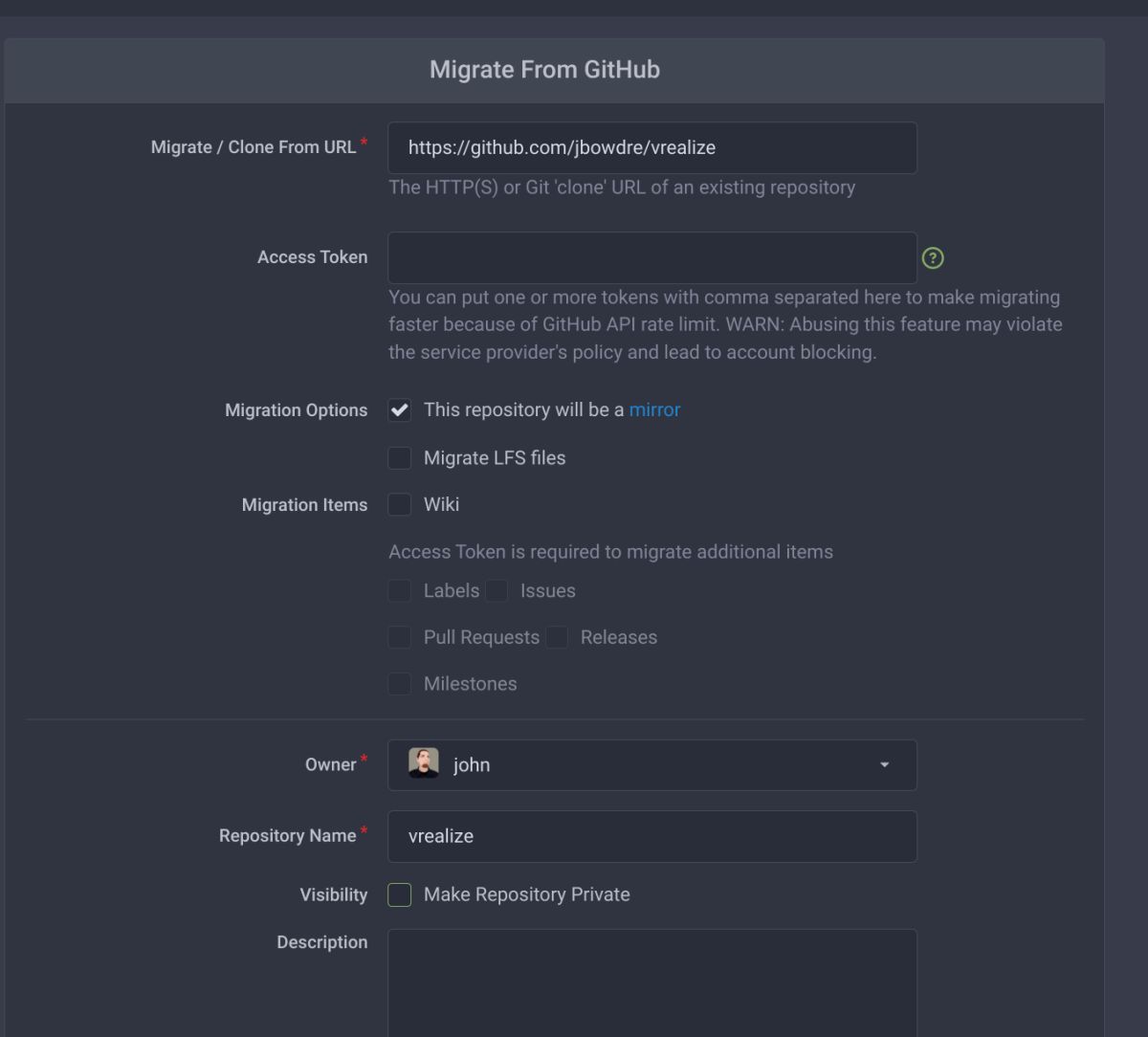
Task: Enable Migrate LFS files checkbox
Action: click(x=399, y=458)
